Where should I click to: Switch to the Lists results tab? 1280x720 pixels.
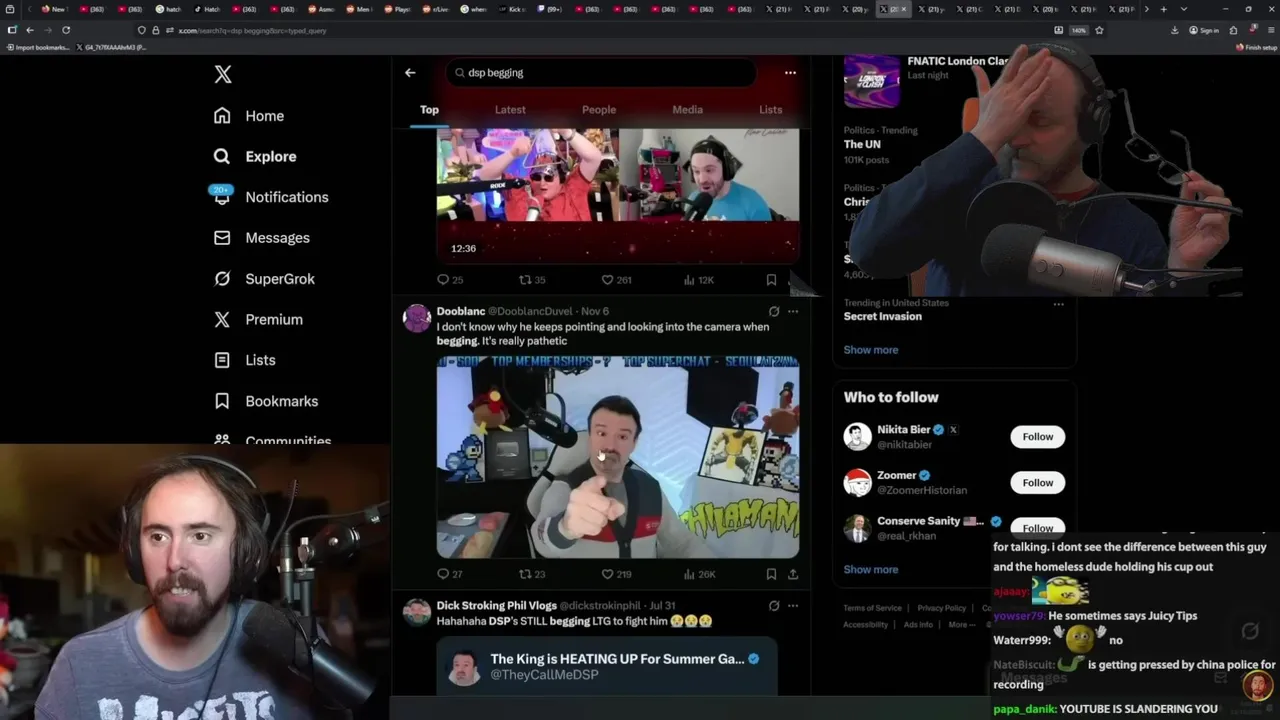pos(770,110)
